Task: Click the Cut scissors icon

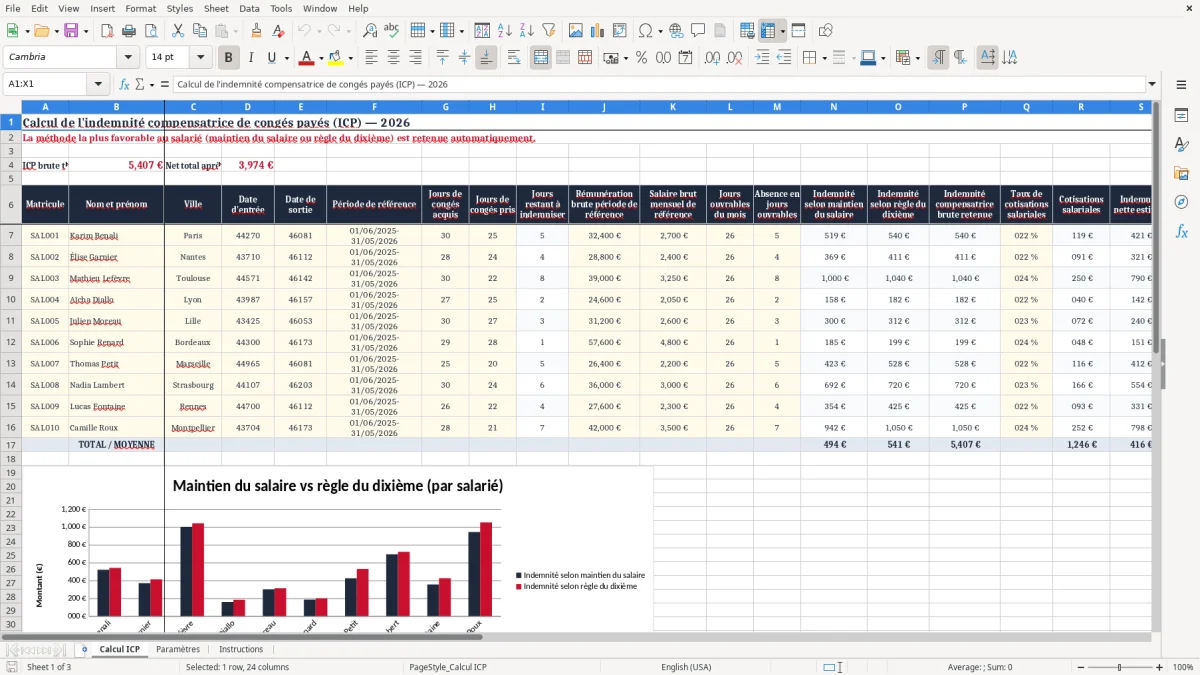Action: point(177,31)
